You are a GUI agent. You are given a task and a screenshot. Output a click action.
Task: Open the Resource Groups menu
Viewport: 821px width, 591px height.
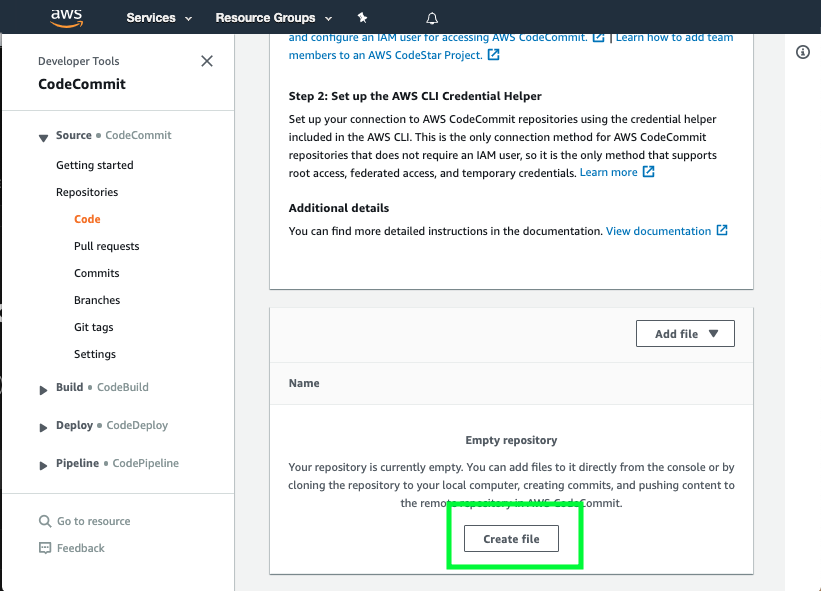(274, 18)
